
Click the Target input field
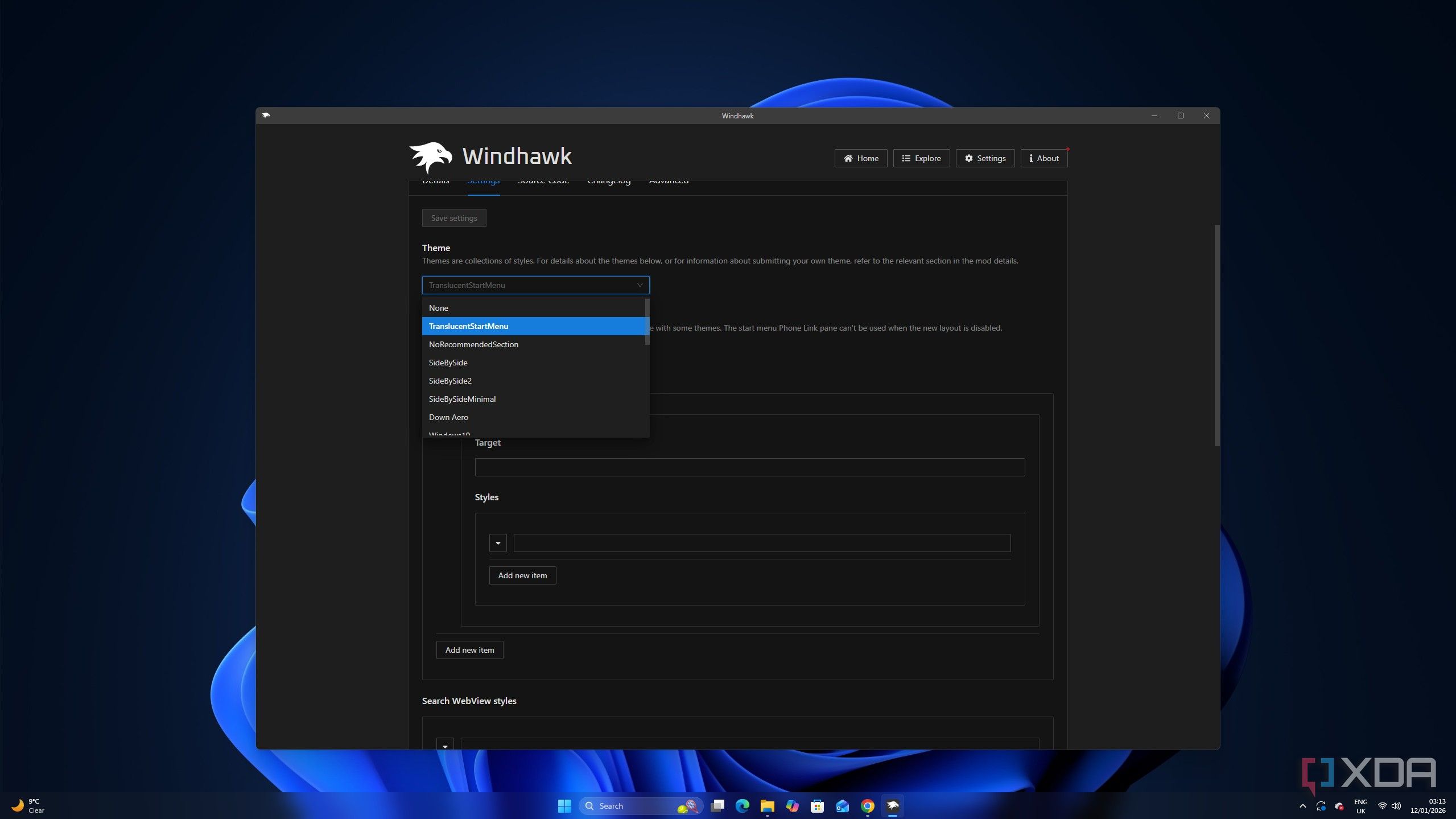point(749,467)
